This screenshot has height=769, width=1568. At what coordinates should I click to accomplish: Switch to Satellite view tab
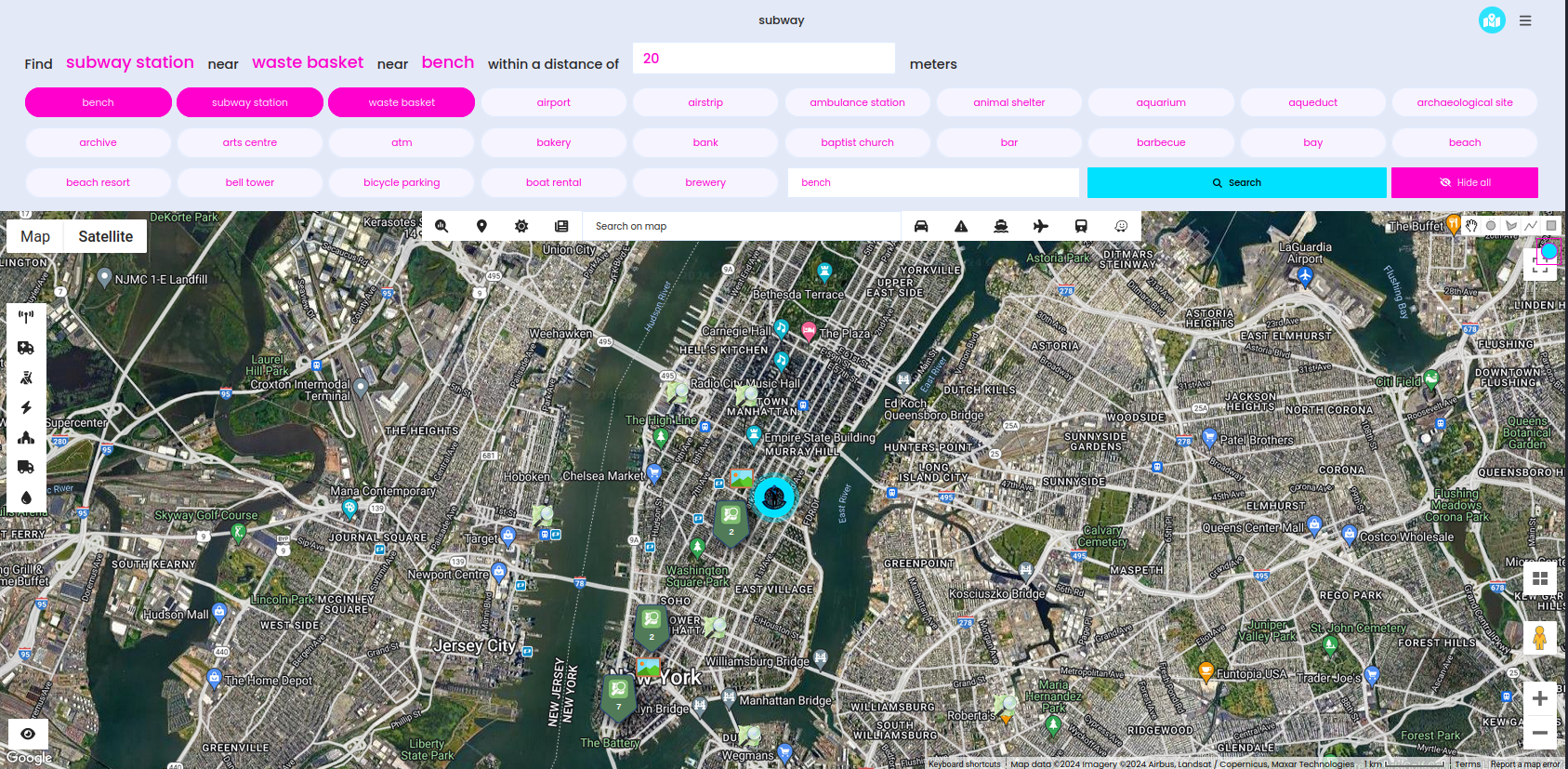tap(106, 236)
